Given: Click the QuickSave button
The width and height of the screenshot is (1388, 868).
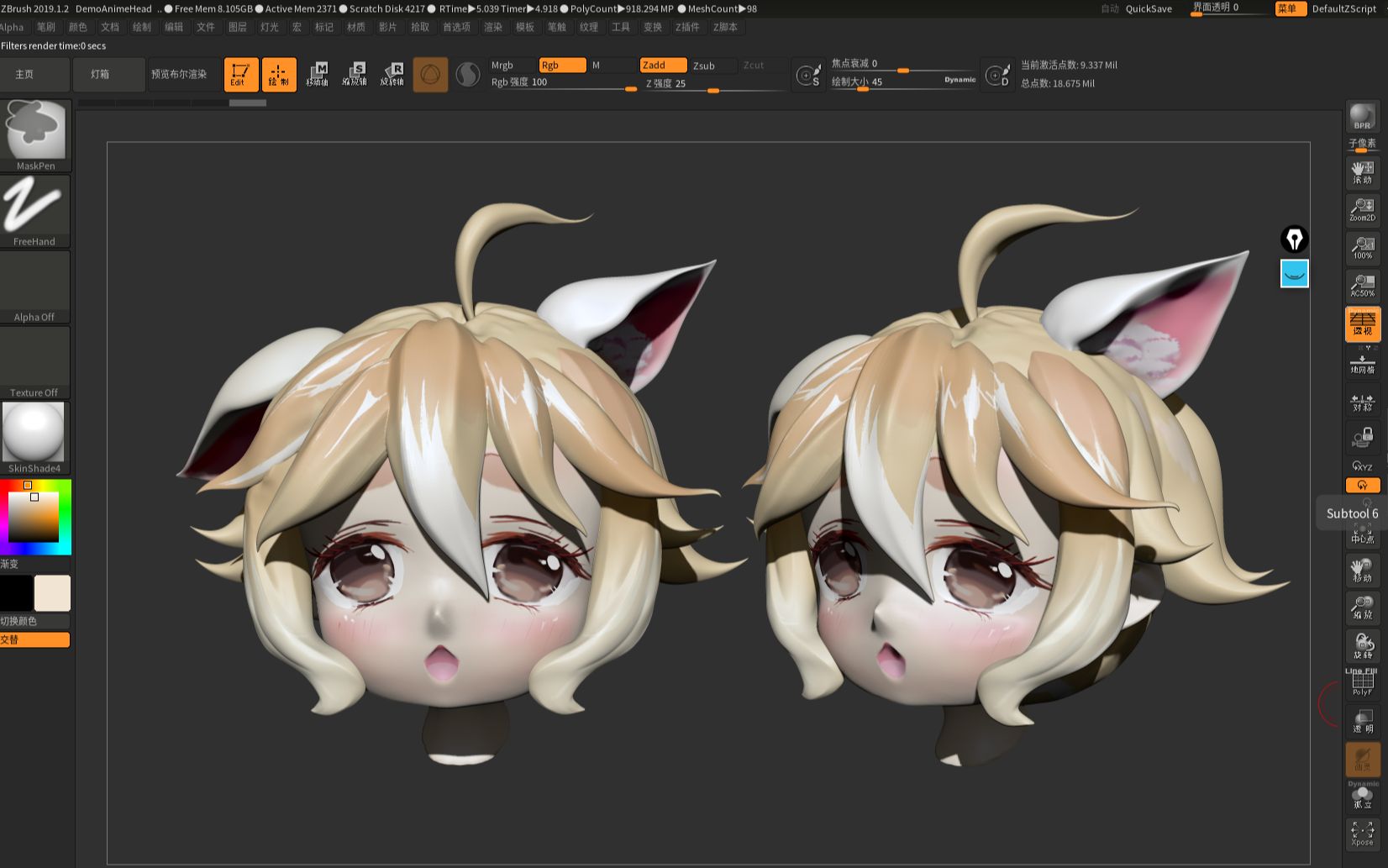Looking at the screenshot, I should [x=1148, y=8].
